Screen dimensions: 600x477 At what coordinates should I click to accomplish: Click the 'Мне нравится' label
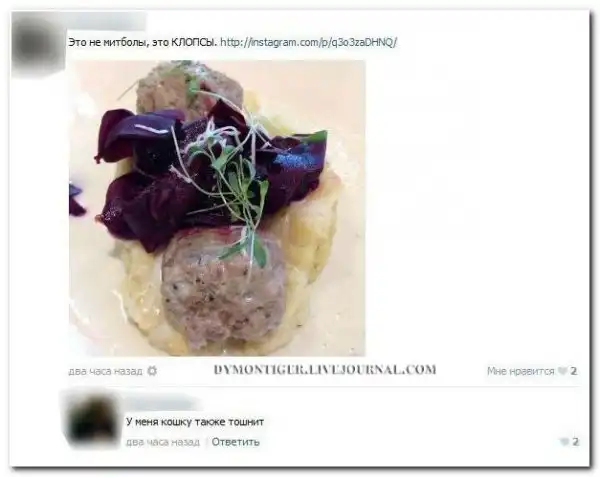[520, 371]
